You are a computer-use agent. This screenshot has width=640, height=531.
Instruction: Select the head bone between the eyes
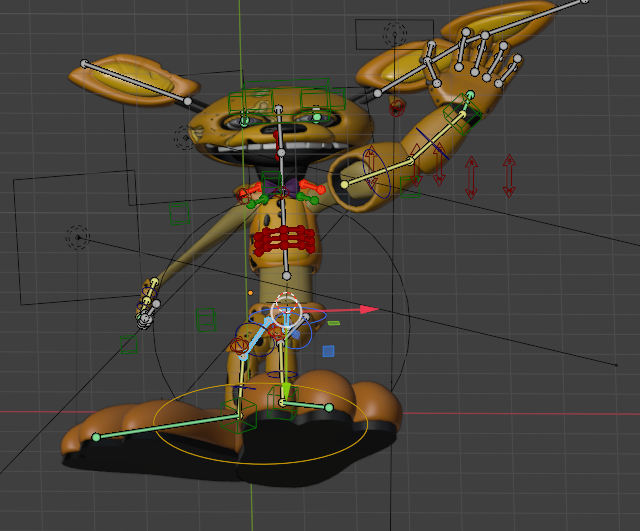[280, 131]
